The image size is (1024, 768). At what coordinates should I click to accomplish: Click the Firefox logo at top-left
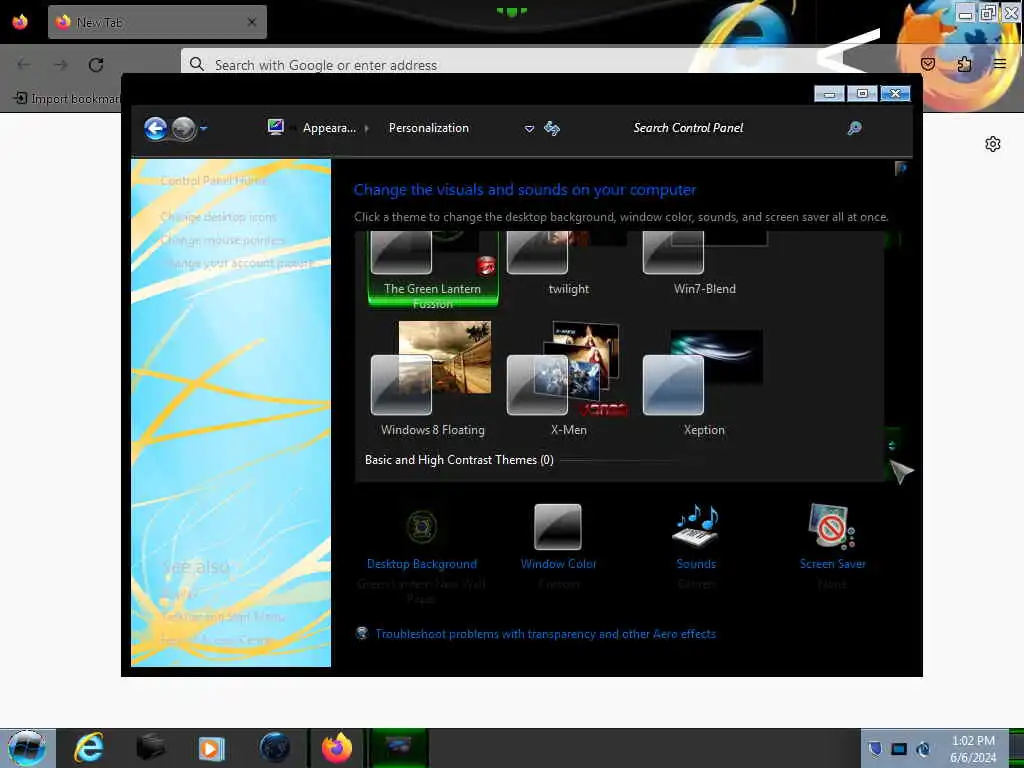point(20,22)
